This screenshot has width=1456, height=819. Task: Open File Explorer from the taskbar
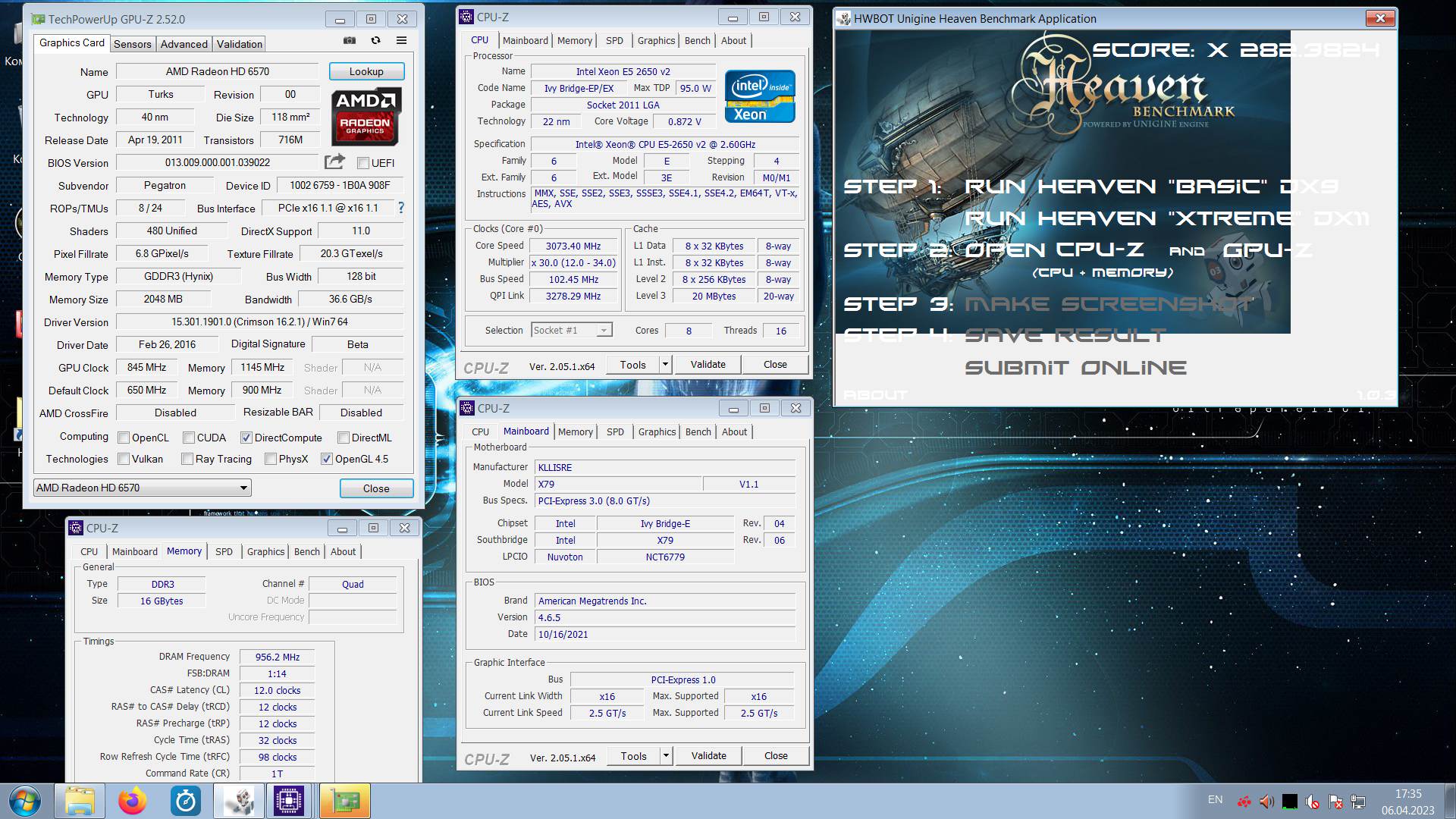(80, 802)
